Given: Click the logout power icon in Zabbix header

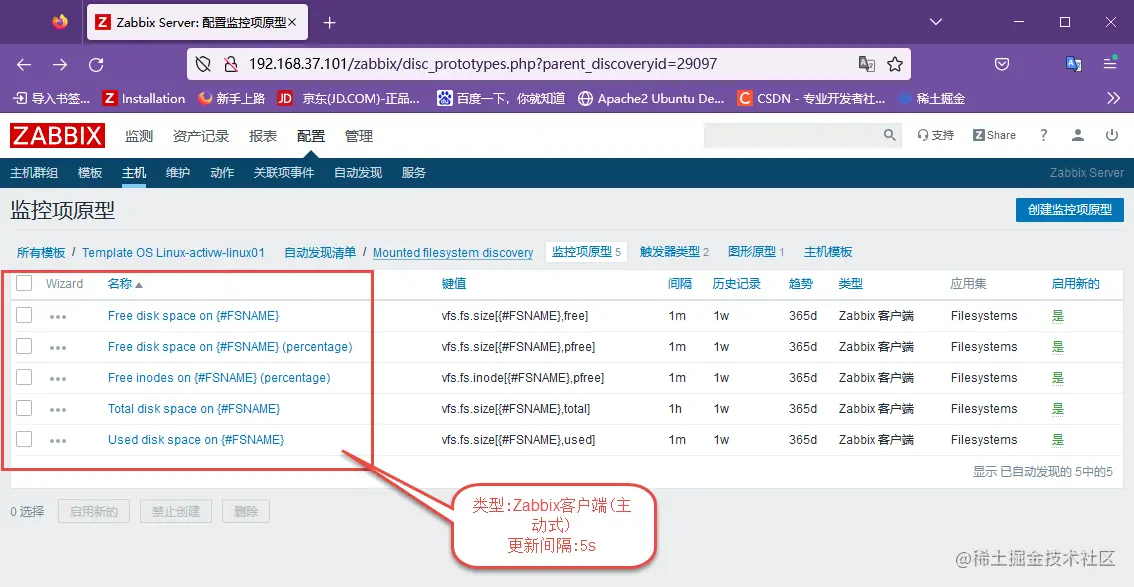Looking at the screenshot, I should (x=1110, y=134).
